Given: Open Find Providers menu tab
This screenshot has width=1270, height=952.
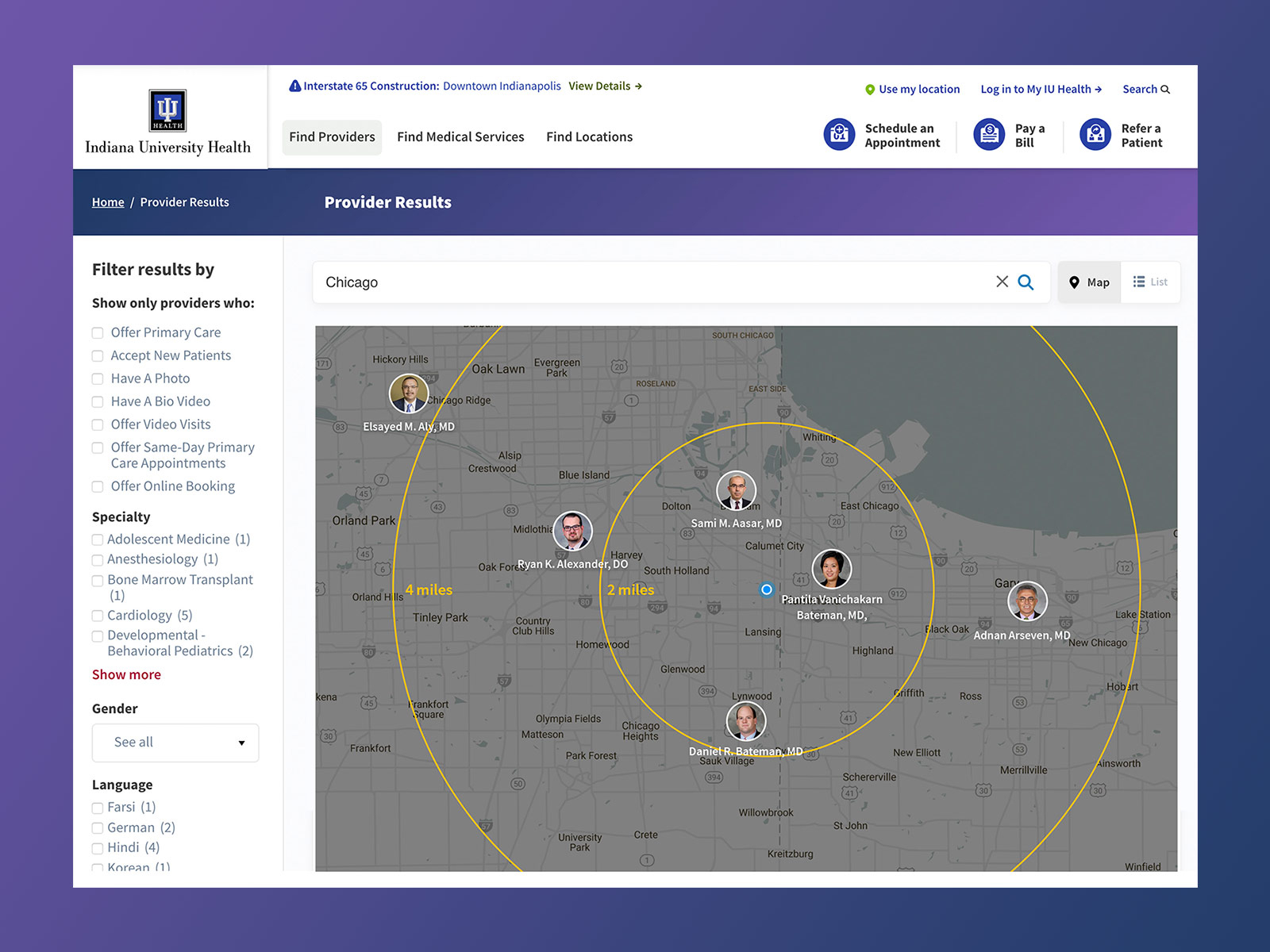Looking at the screenshot, I should click(332, 137).
